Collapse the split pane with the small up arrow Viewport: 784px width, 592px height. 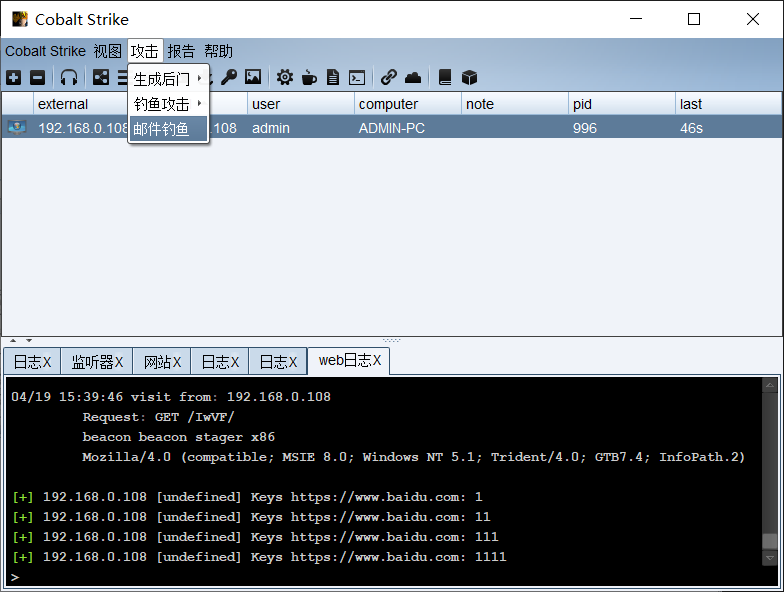(x=13, y=341)
